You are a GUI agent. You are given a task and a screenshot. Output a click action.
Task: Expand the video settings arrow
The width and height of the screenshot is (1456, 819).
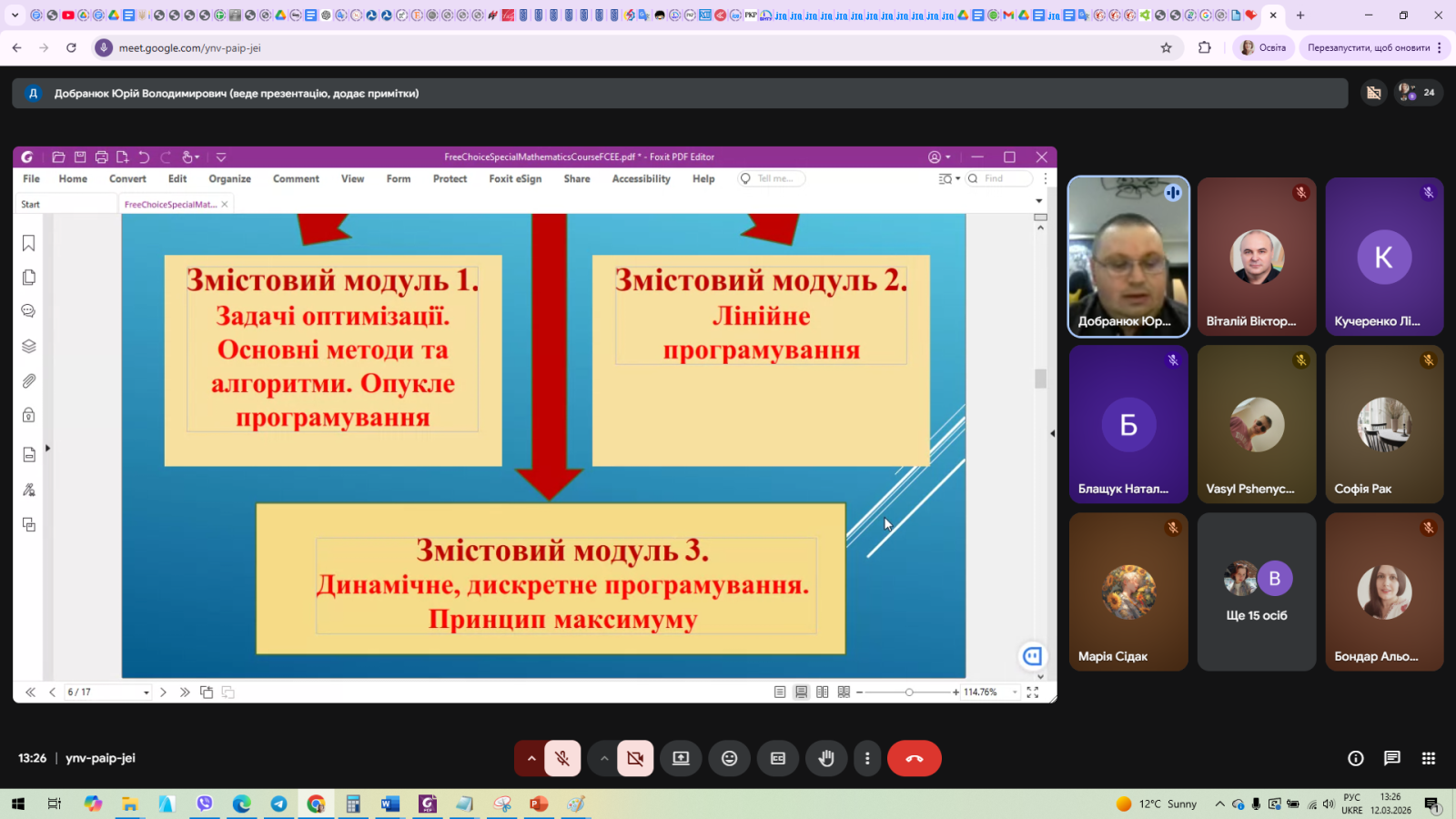(604, 758)
